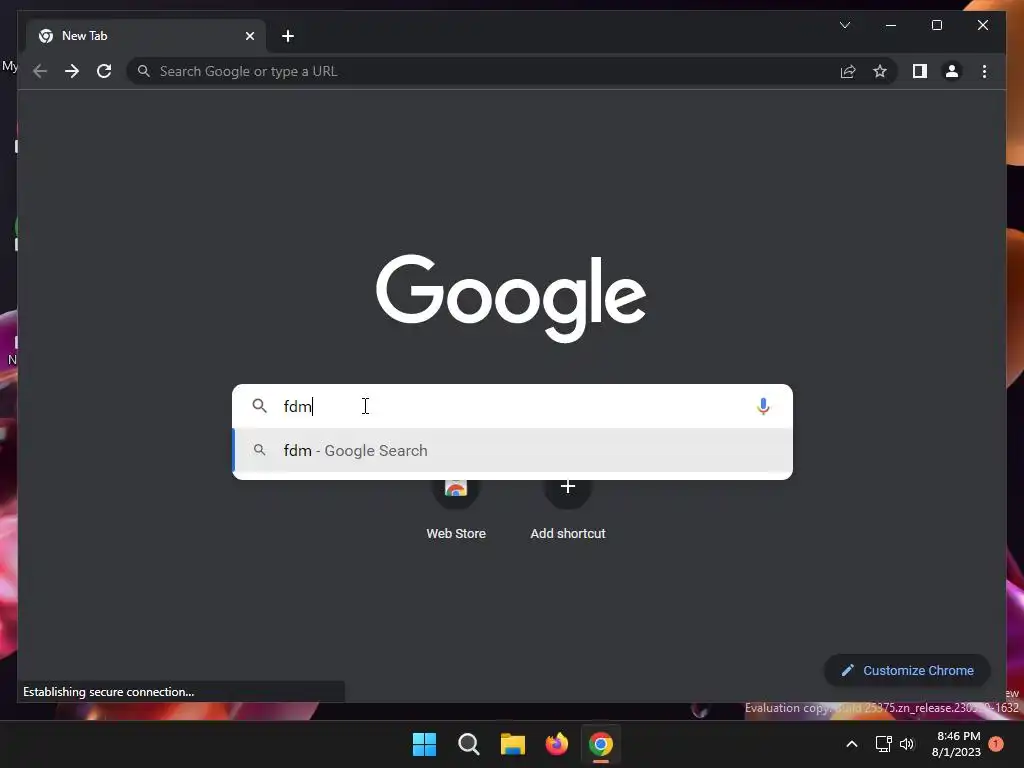The height and width of the screenshot is (768, 1024).
Task: Select the New Tab tab
Action: [x=145, y=36]
